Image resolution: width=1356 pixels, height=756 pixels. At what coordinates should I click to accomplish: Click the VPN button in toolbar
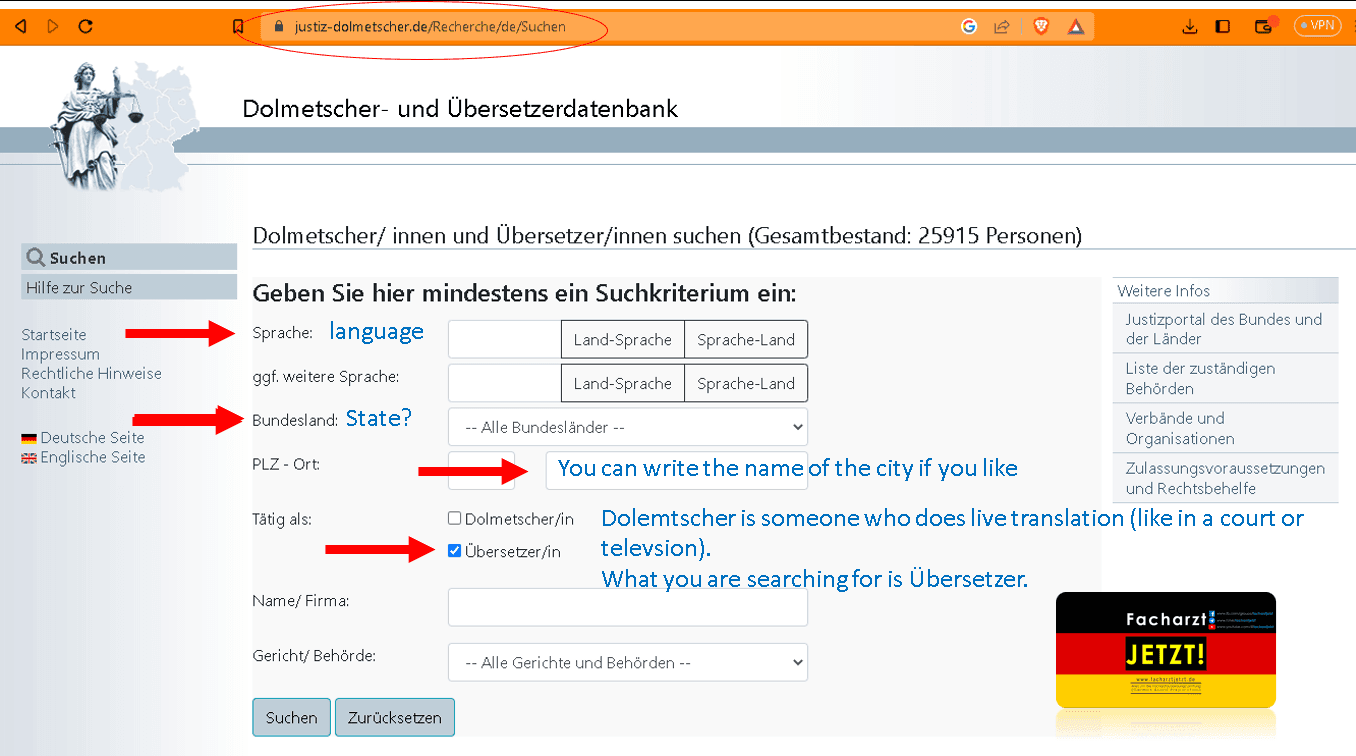1317,26
